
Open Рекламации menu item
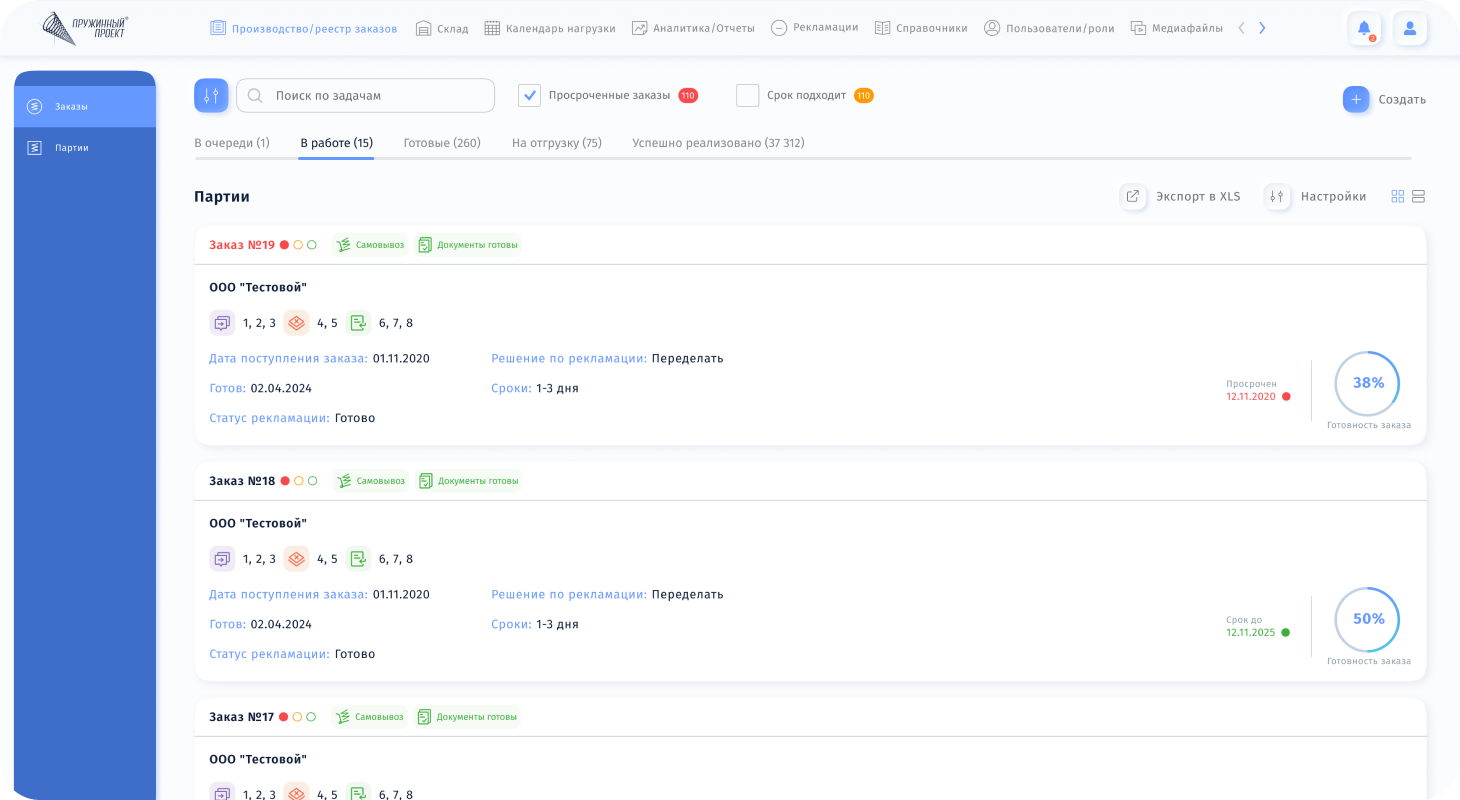[x=815, y=28]
